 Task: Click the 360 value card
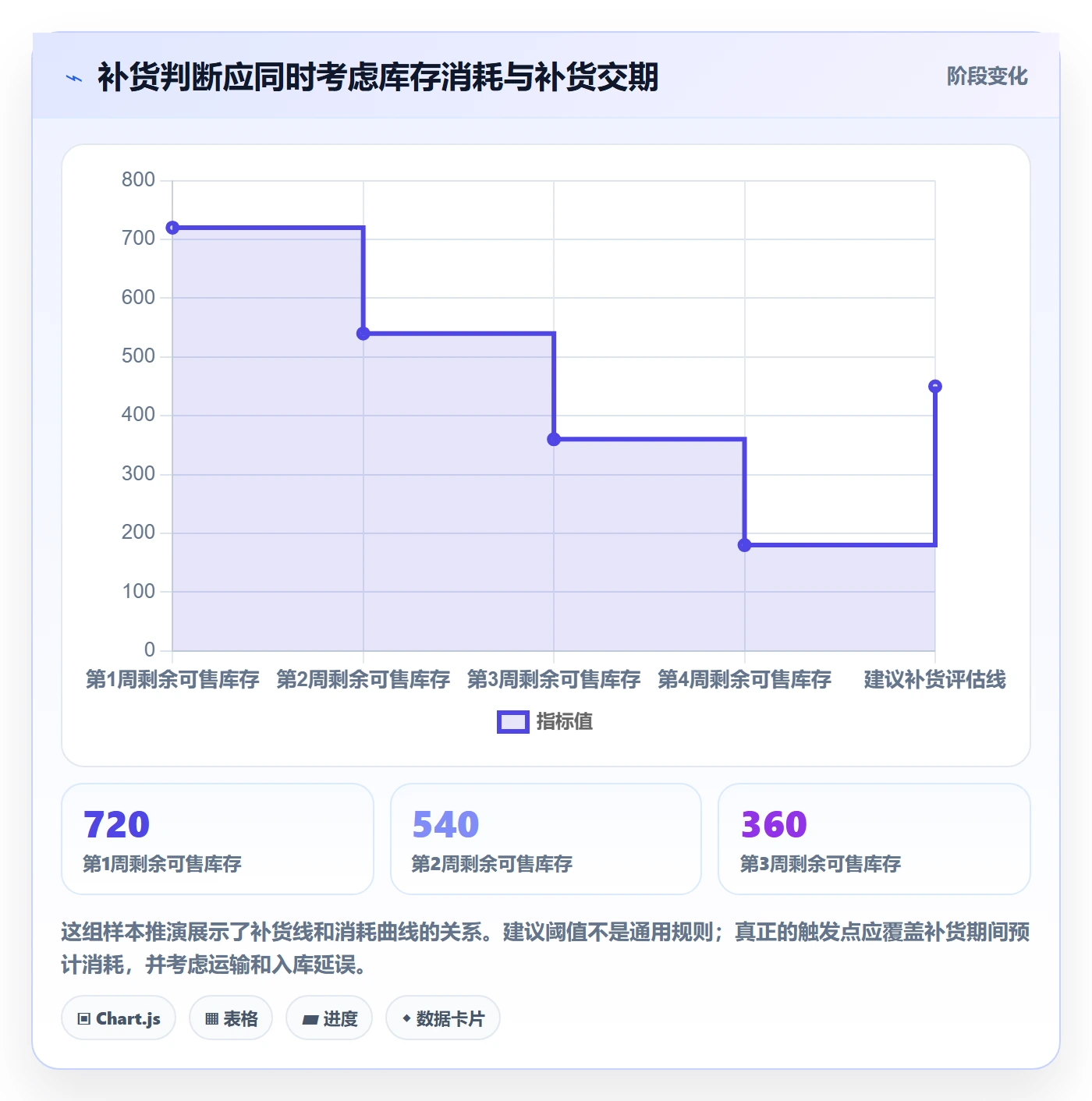pyautogui.click(x=874, y=839)
